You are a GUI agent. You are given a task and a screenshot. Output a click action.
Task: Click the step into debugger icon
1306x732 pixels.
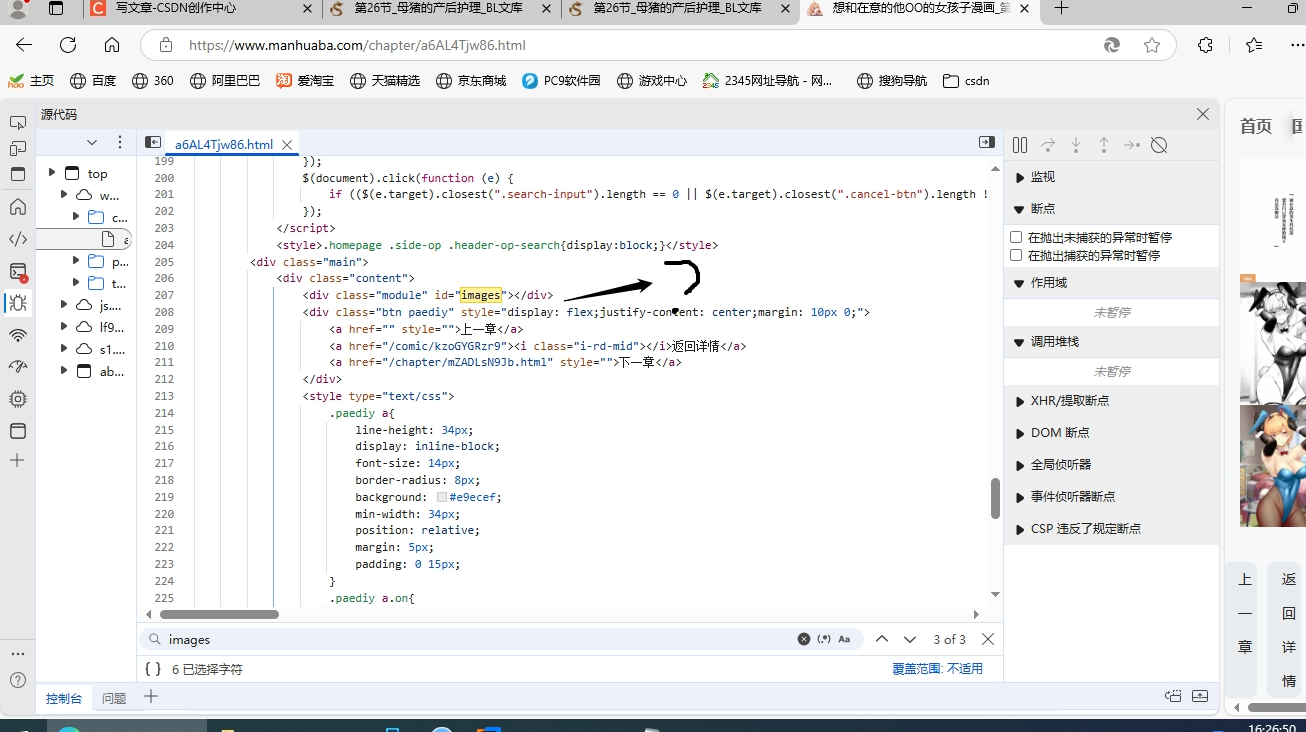[x=1076, y=145]
